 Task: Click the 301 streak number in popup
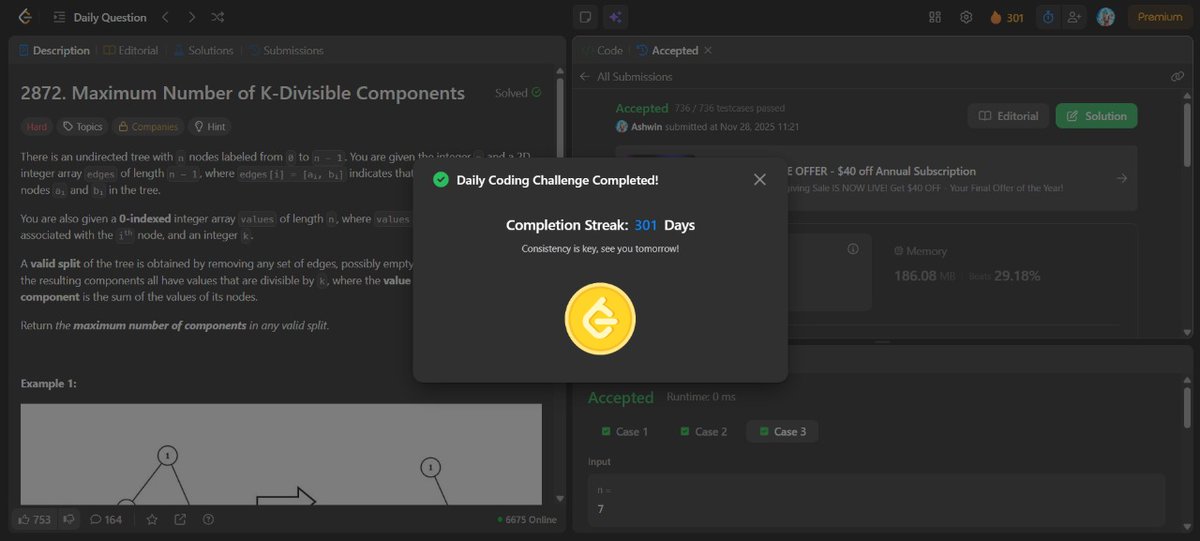[646, 225]
